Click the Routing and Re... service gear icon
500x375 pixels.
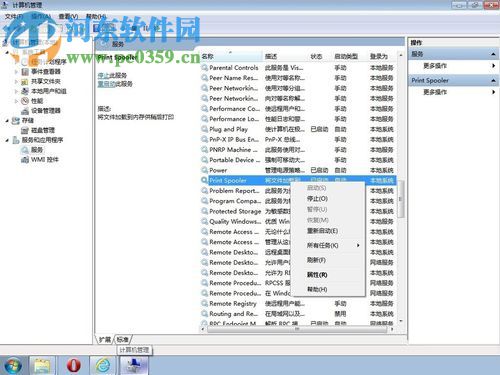[204, 314]
